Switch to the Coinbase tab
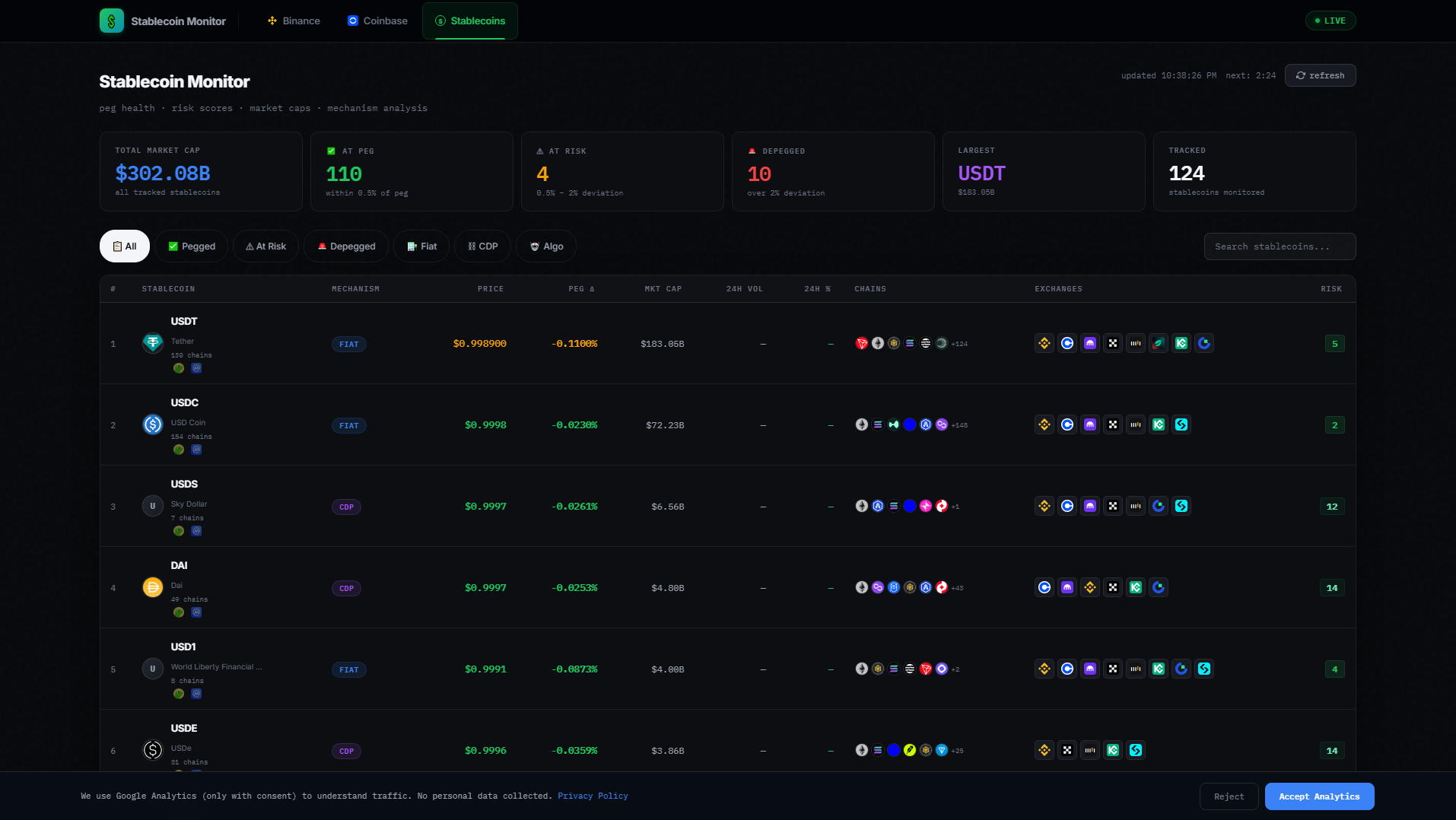This screenshot has width=1456, height=820. coord(377,21)
